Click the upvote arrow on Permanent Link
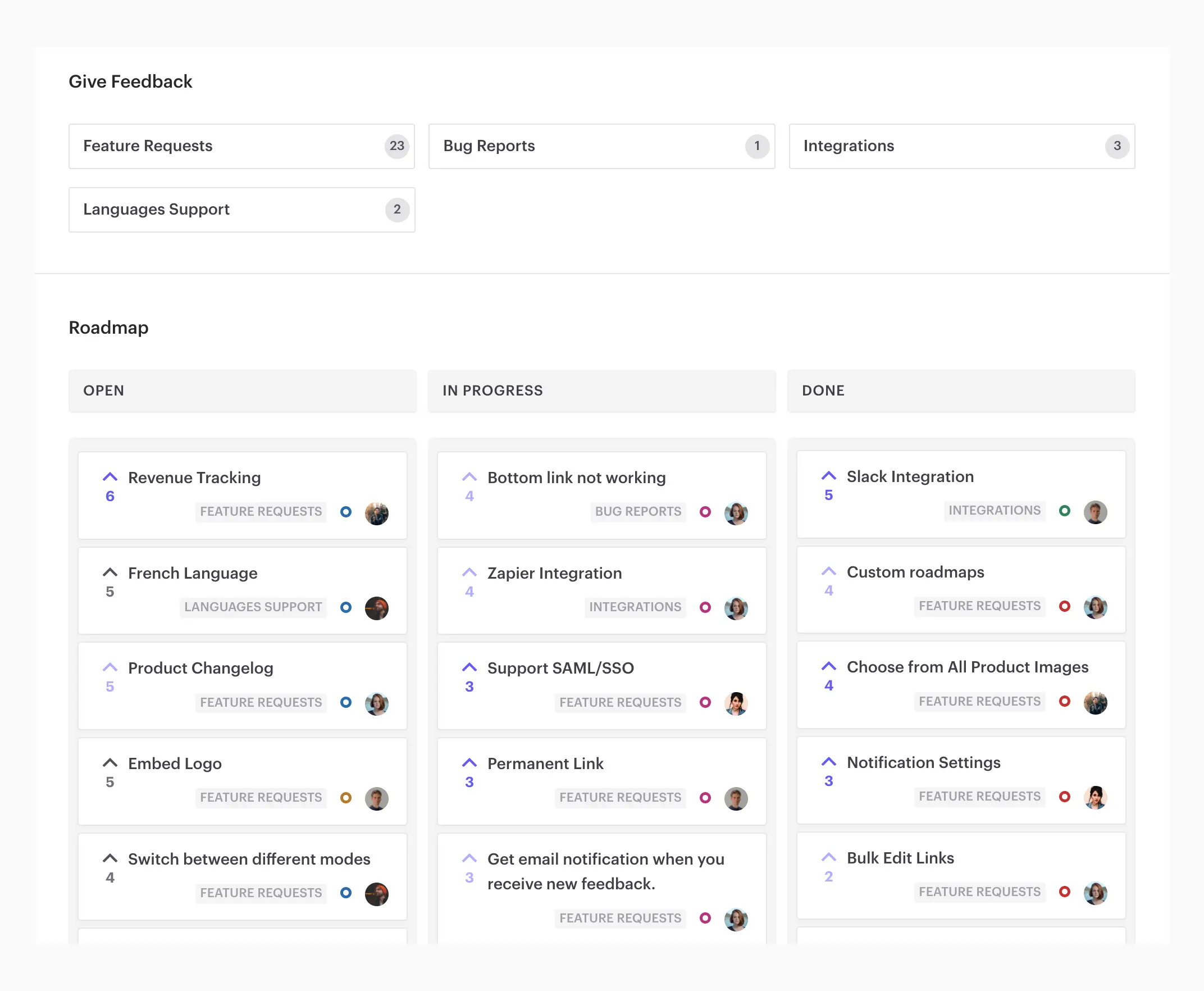This screenshot has width=1204, height=991. point(469,762)
